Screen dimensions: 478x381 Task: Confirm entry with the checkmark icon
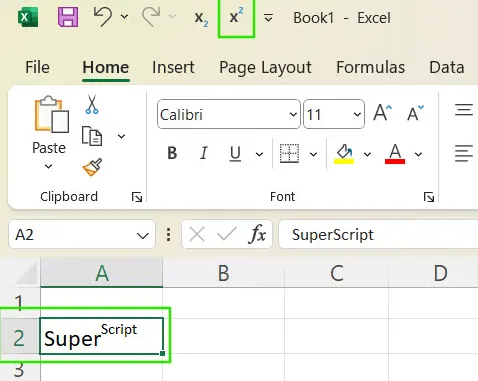(227, 234)
